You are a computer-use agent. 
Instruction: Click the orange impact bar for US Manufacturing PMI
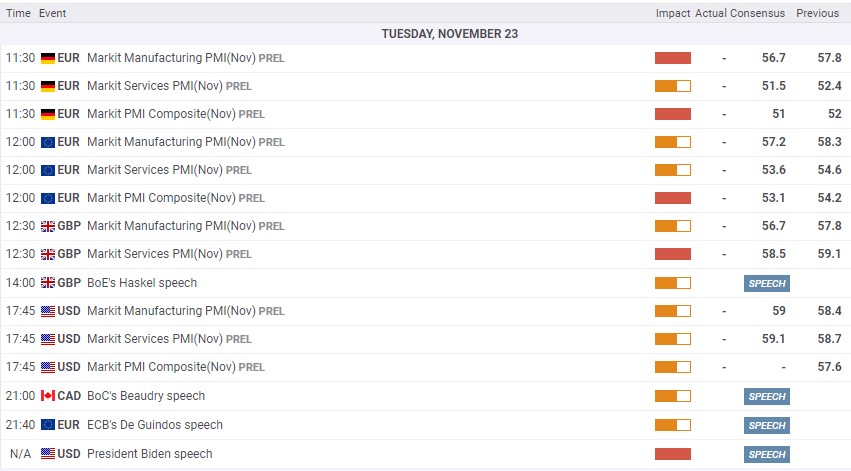(672, 311)
